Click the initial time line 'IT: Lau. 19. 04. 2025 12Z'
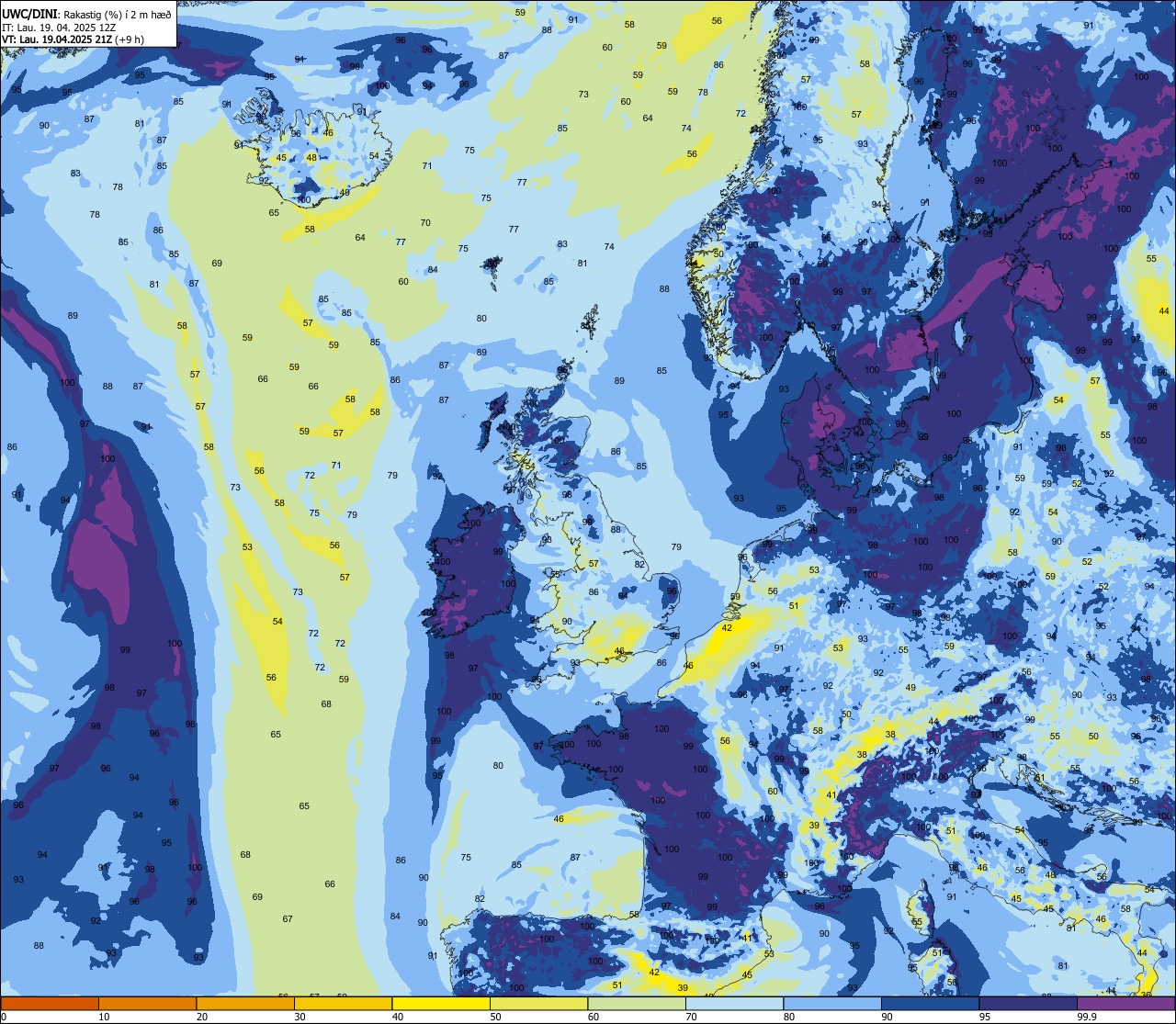This screenshot has width=1176, height=1024. (x=59, y=27)
